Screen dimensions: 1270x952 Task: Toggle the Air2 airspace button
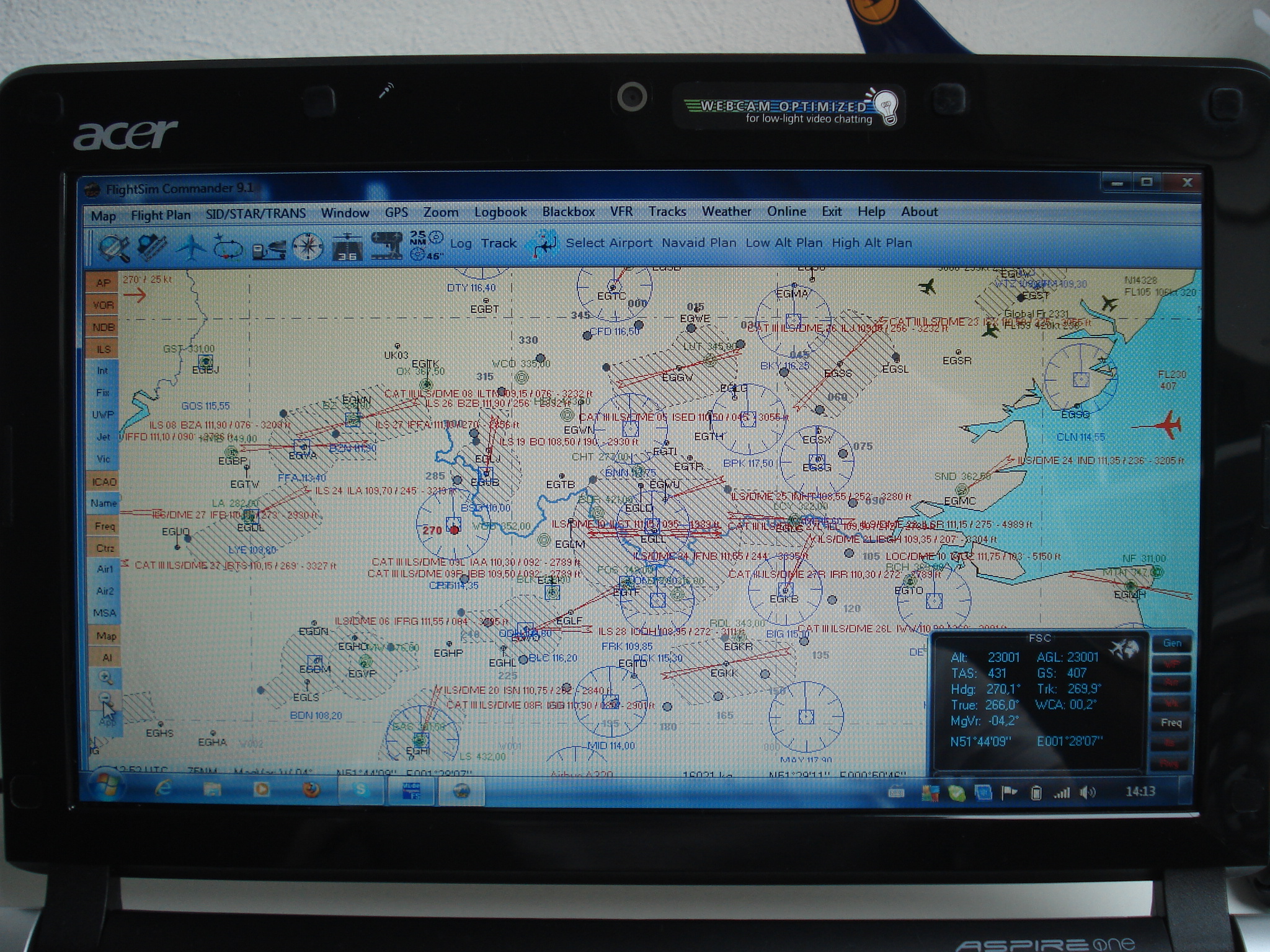[104, 591]
